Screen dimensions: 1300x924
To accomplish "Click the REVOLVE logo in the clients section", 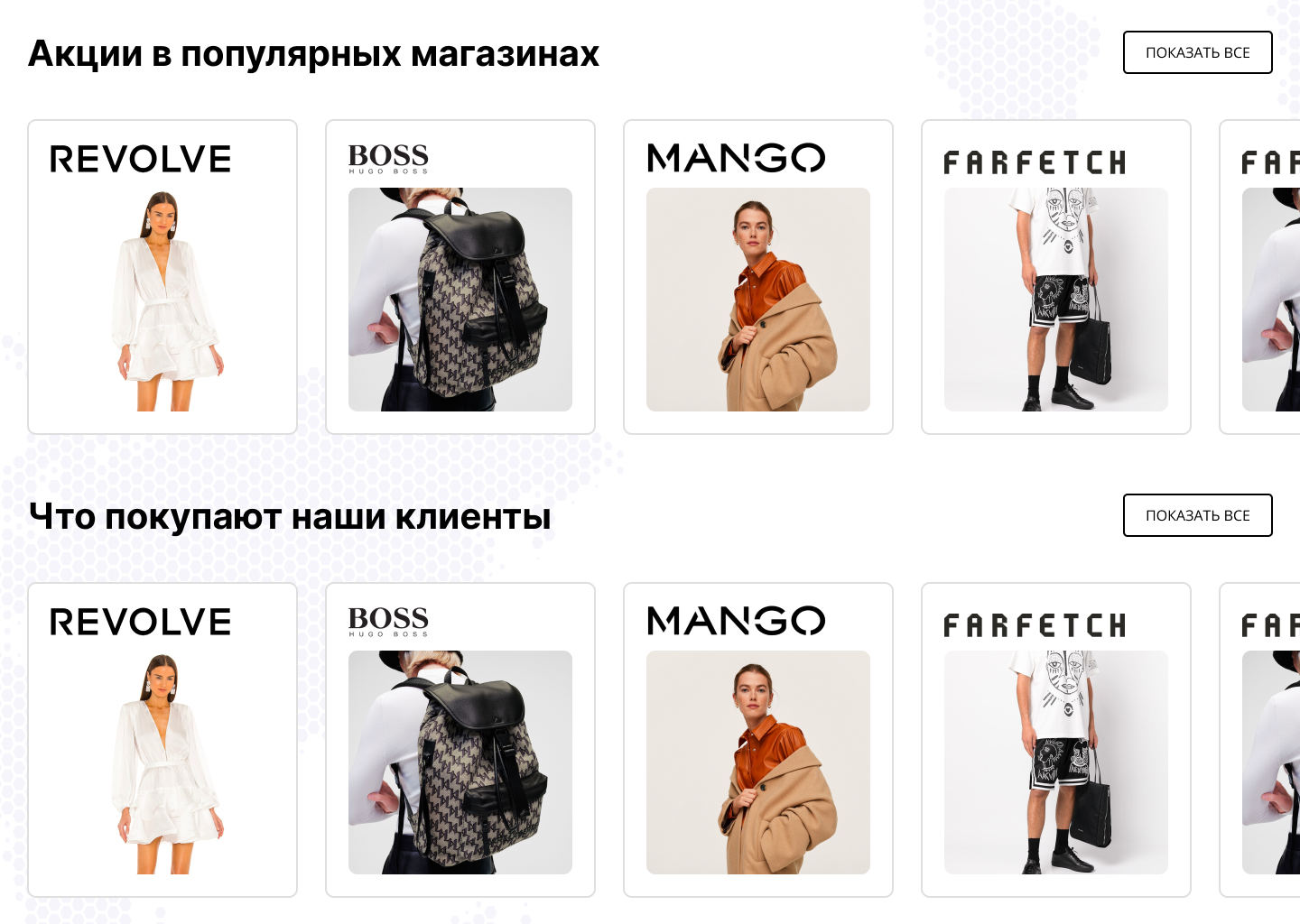I will tap(141, 622).
